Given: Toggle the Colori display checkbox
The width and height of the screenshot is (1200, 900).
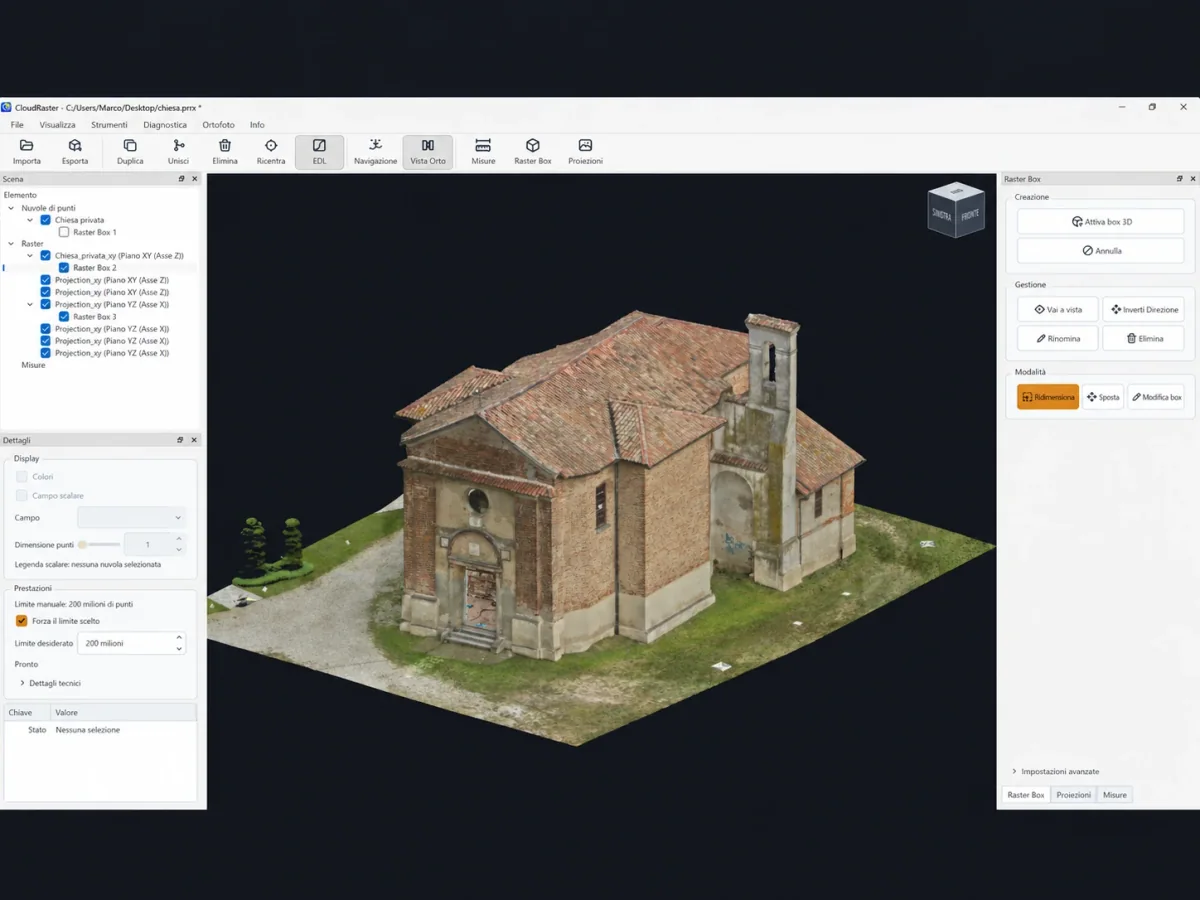Looking at the screenshot, I should point(22,477).
